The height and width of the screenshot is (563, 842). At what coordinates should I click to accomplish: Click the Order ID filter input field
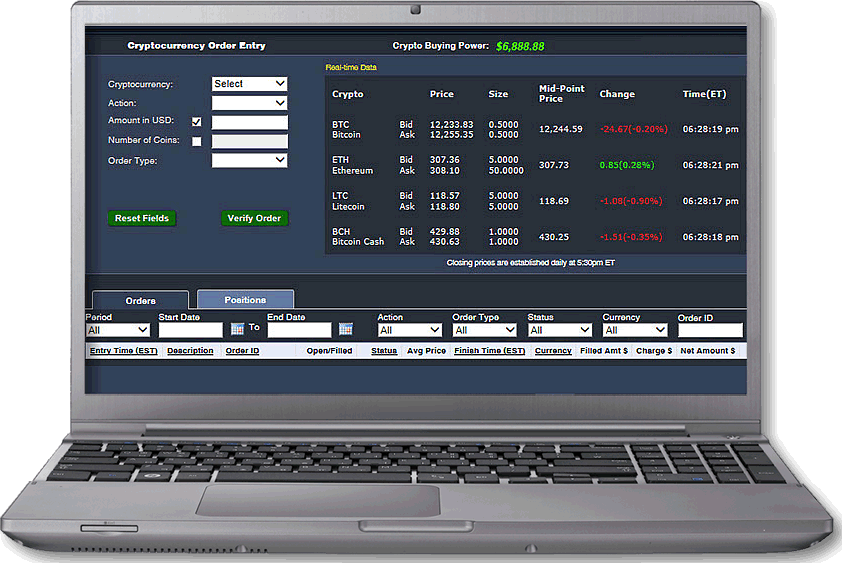[710, 330]
